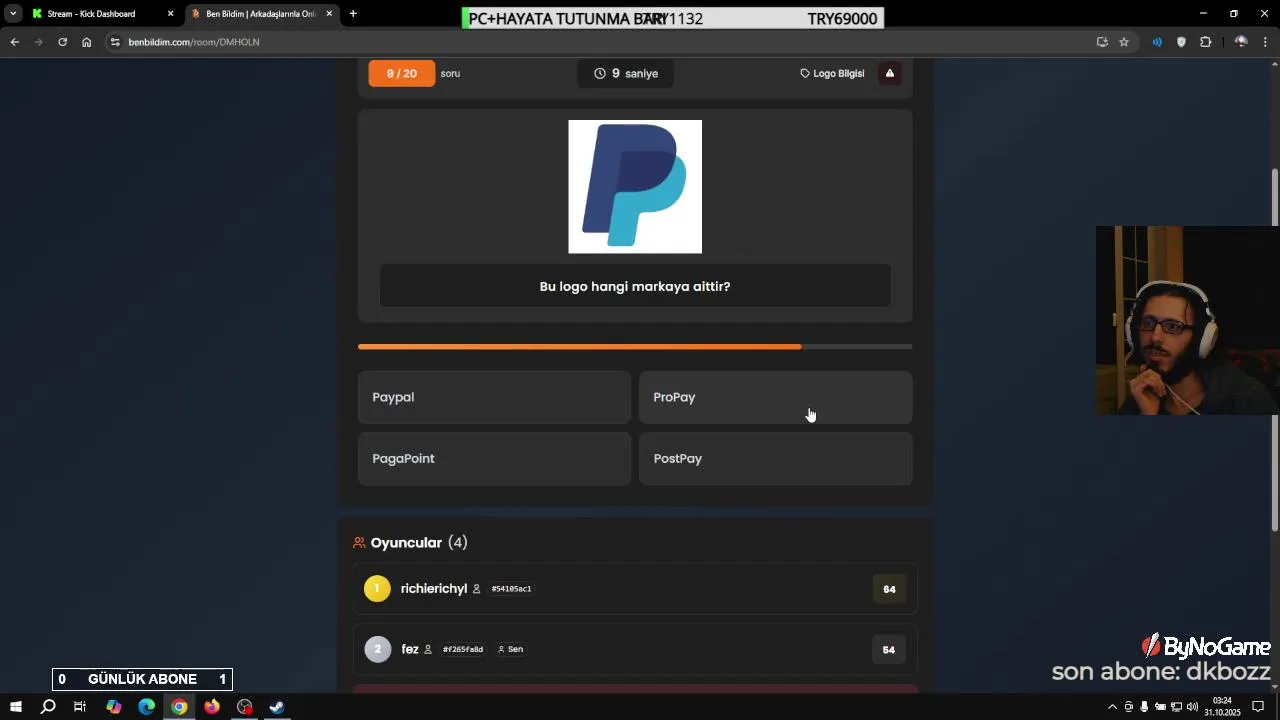
Task: Open OBS Studio from taskbar
Action: click(245, 707)
